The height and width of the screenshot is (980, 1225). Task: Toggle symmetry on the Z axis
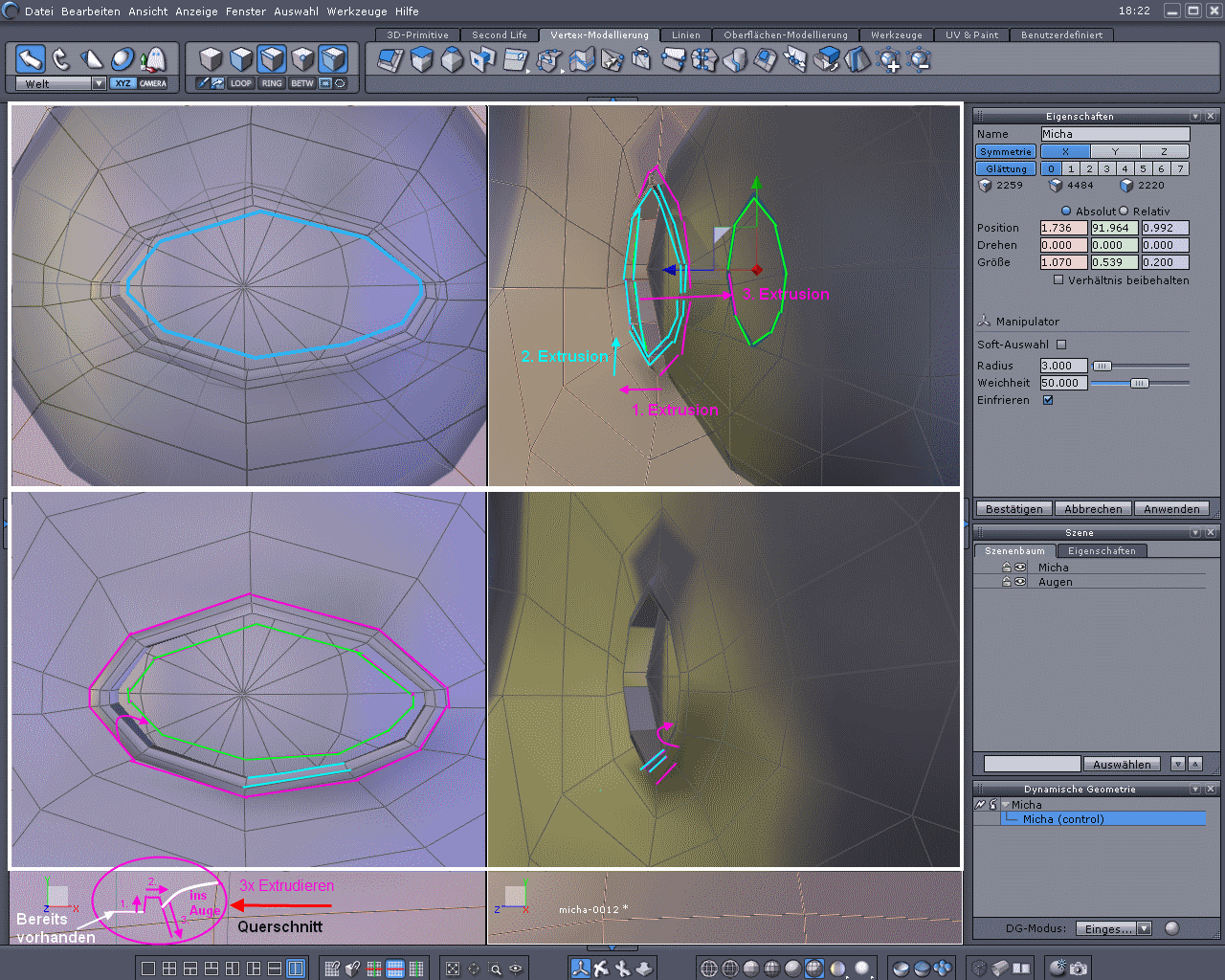click(x=1164, y=151)
